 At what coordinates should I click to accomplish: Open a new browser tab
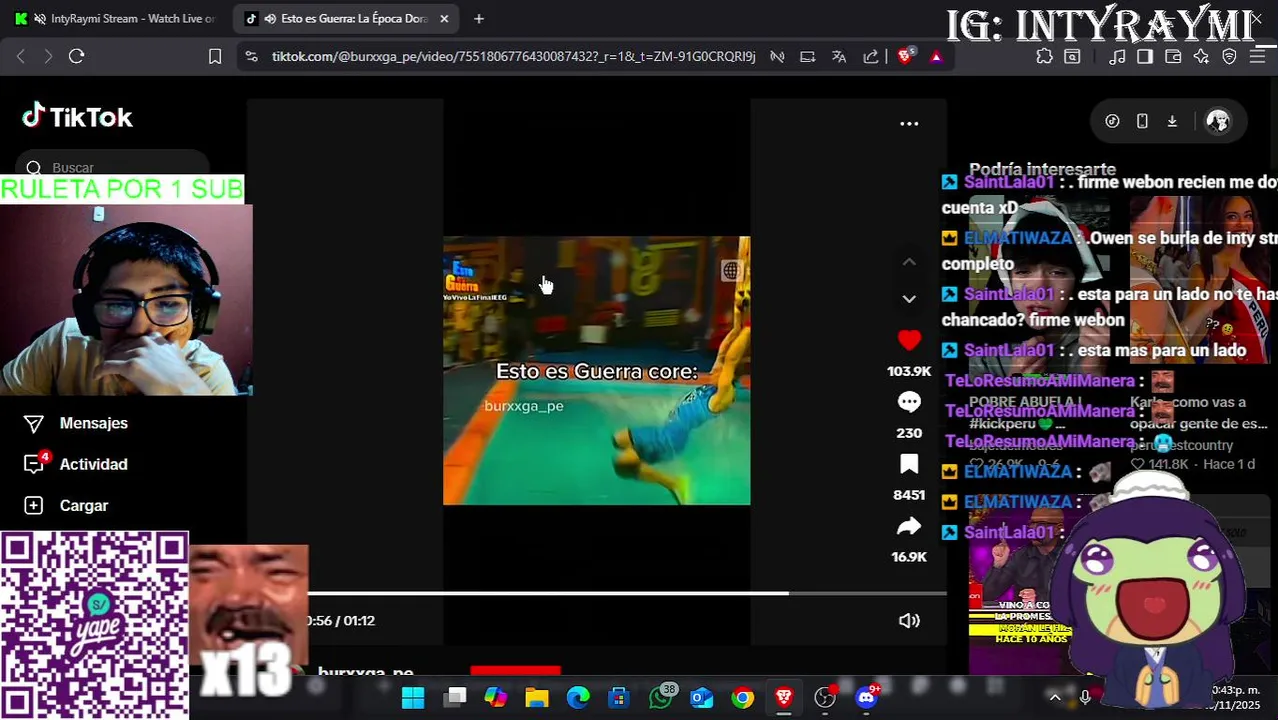click(479, 19)
